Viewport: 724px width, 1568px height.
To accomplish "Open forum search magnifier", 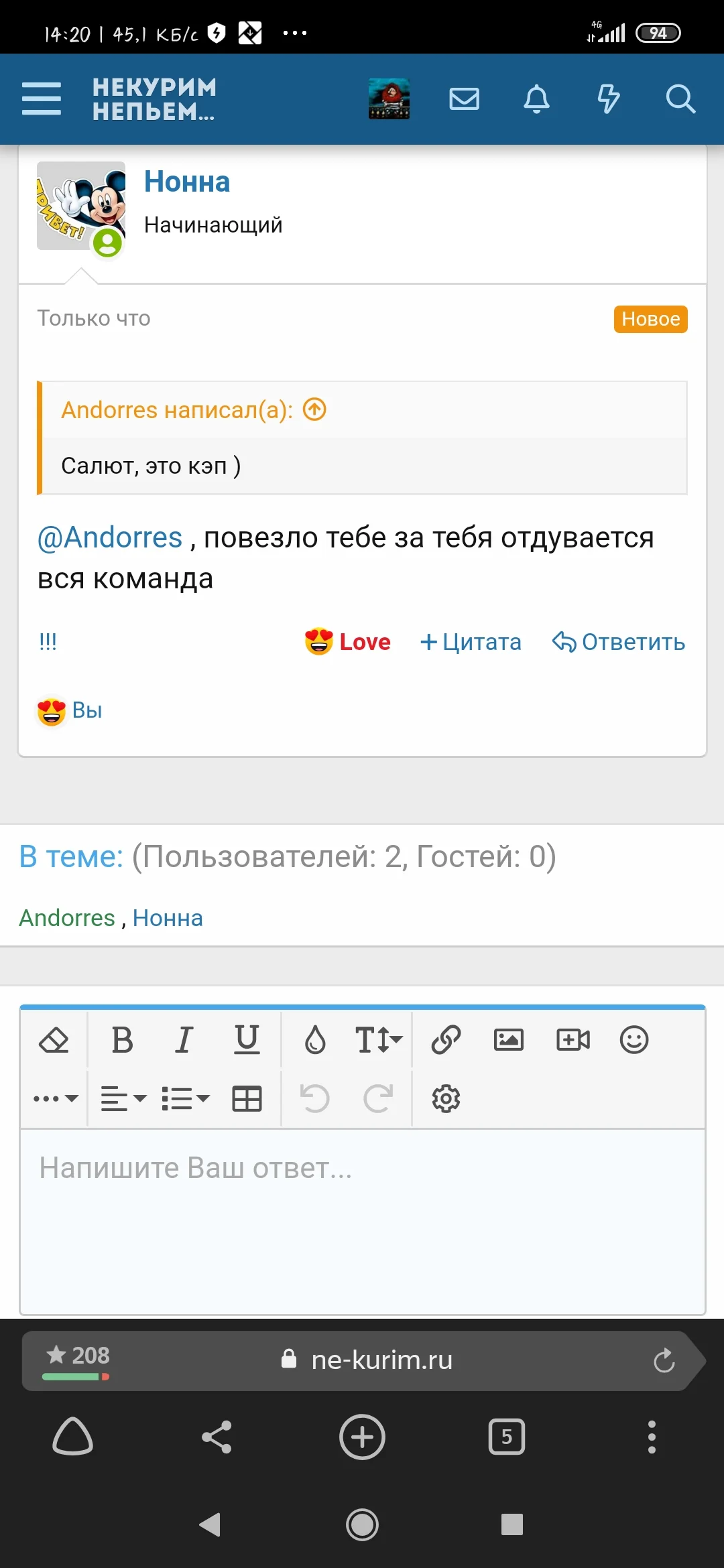I will 680,99.
